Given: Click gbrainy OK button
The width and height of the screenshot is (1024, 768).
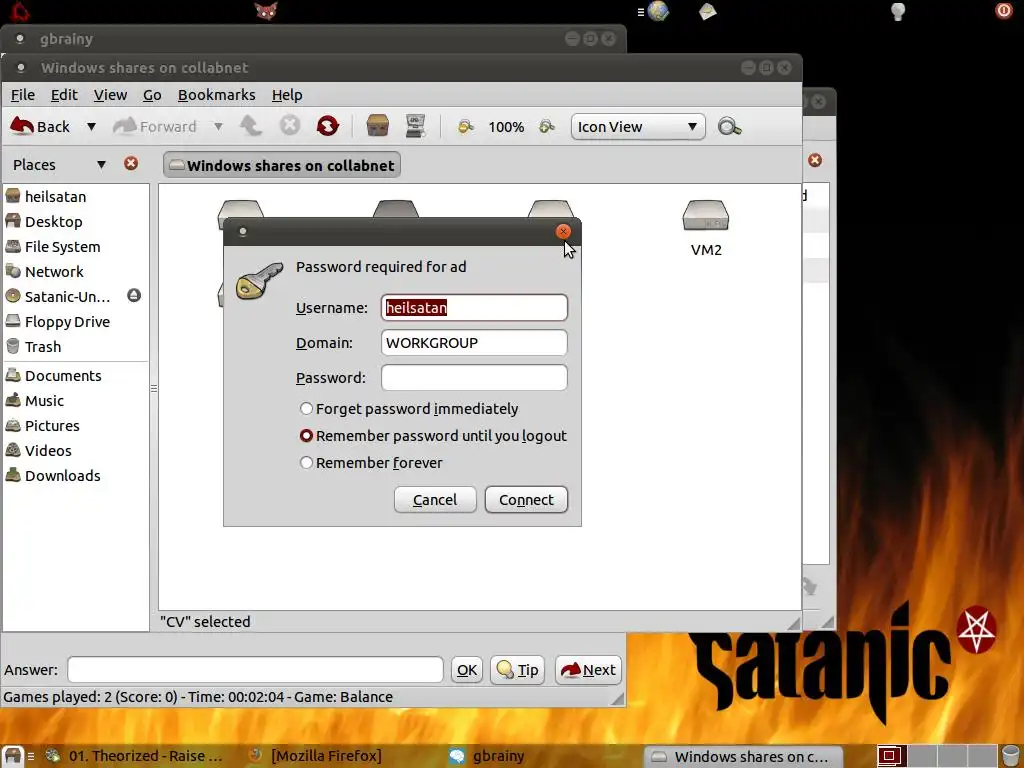Looking at the screenshot, I should 467,670.
